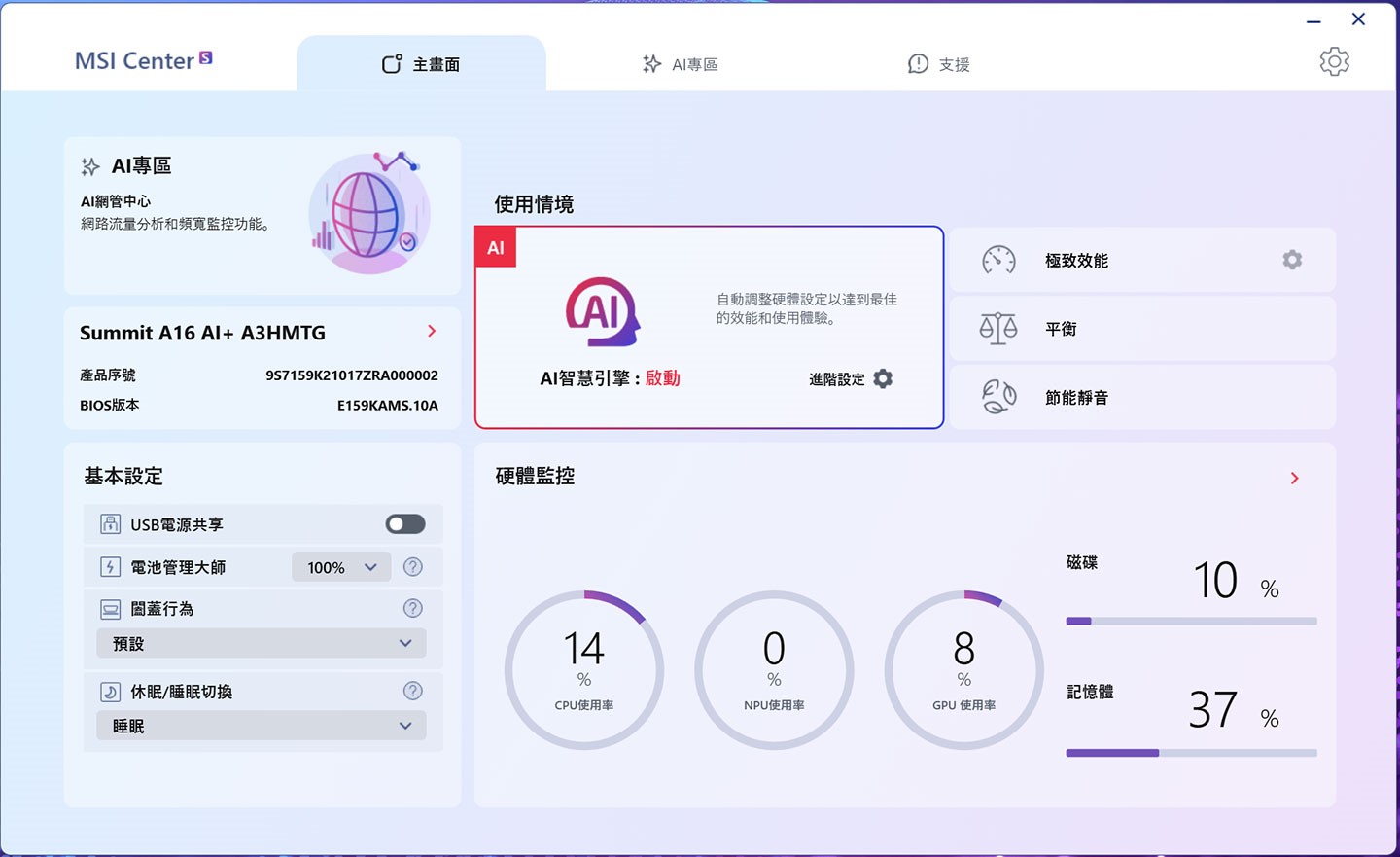This screenshot has width=1400, height=857.
Task: Click the 基本設定 heading
Action: pos(123,477)
